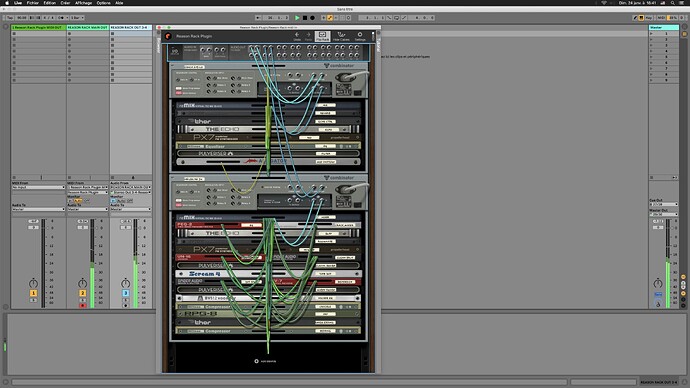Open Reason Rack Plugin Settings gear
The height and width of the screenshot is (388, 690).
coord(360,36)
